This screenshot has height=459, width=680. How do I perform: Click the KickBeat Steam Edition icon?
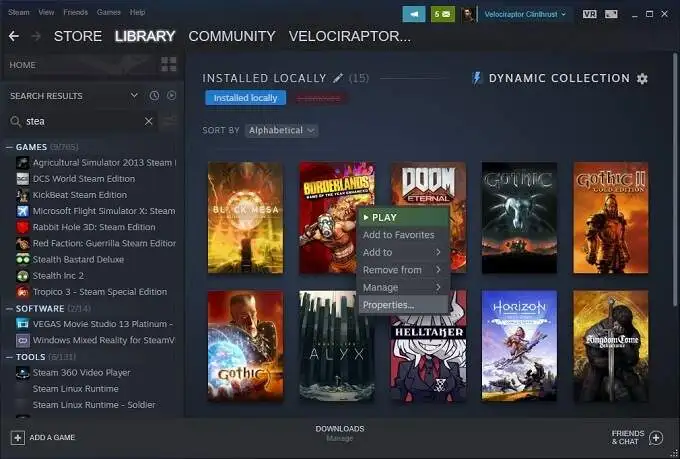23,195
